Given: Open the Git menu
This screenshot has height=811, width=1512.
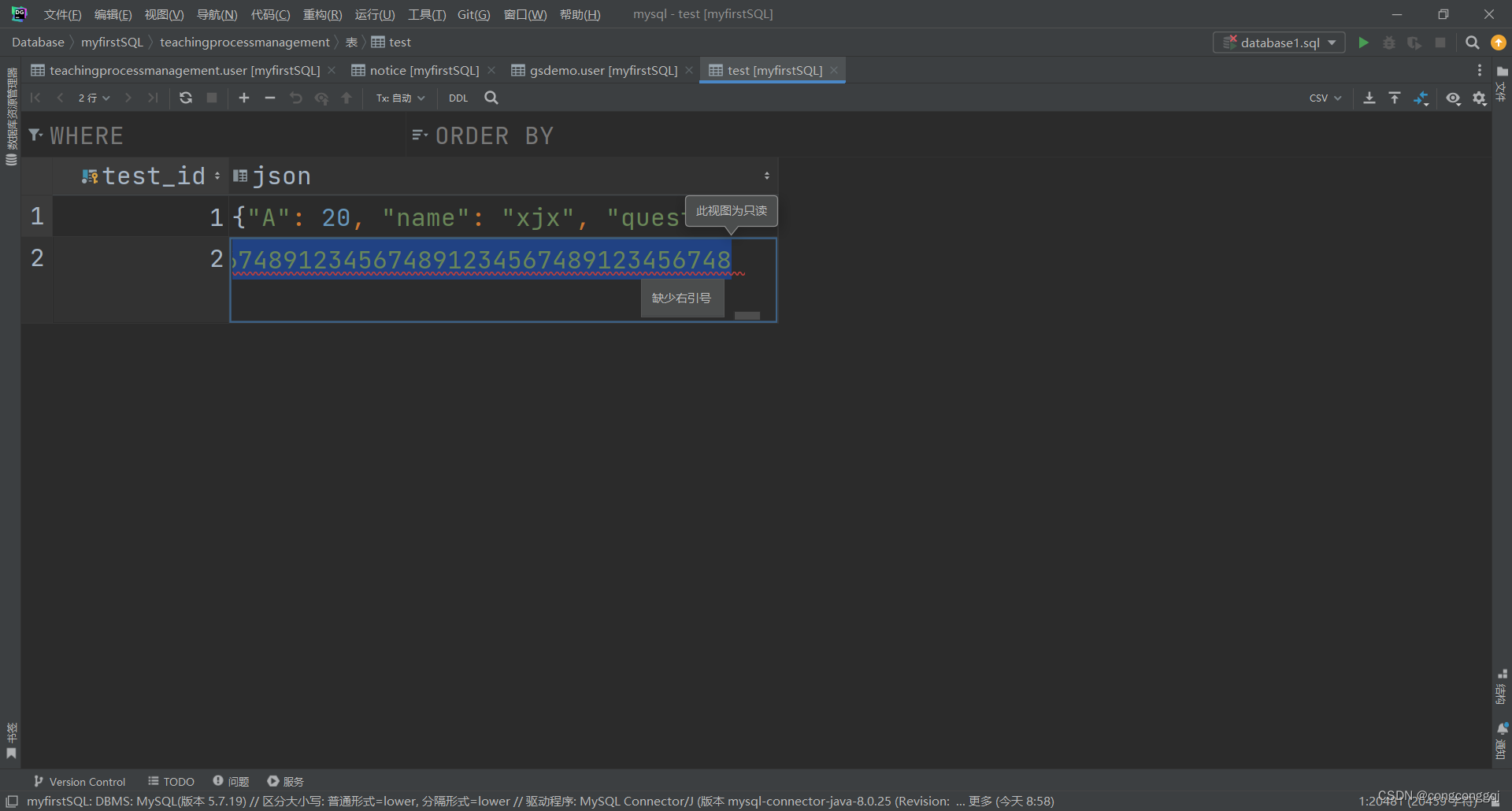Looking at the screenshot, I should coord(473,14).
